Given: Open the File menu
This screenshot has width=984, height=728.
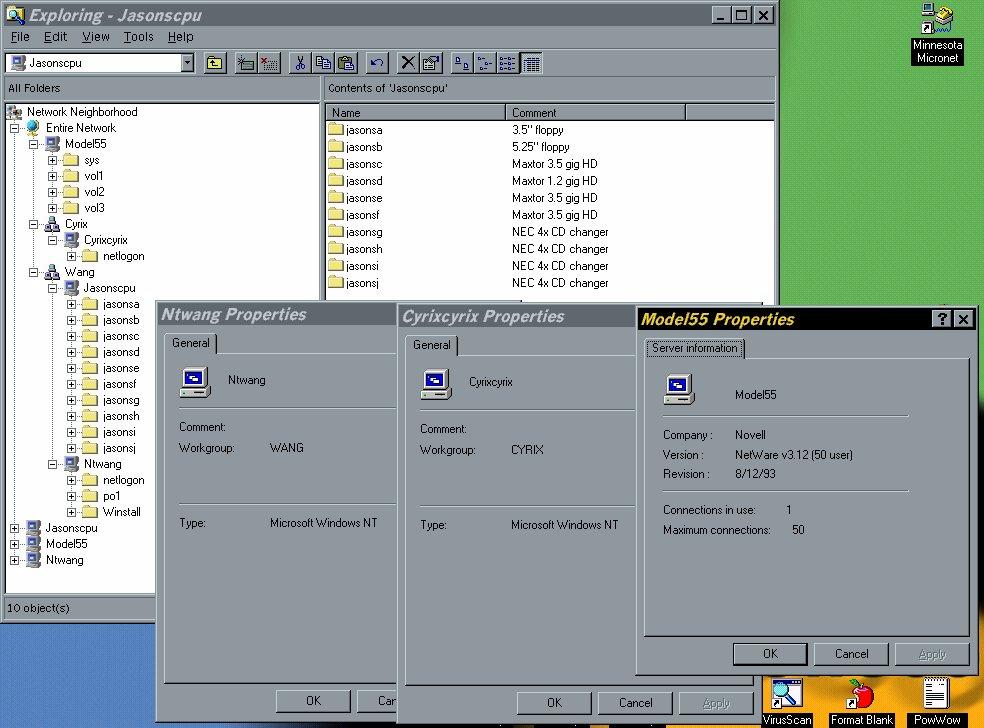Looking at the screenshot, I should point(20,37).
